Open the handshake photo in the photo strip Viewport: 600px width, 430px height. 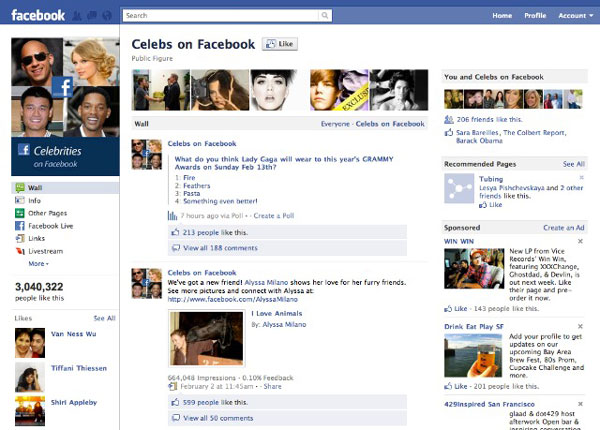pyautogui.click(x=160, y=90)
